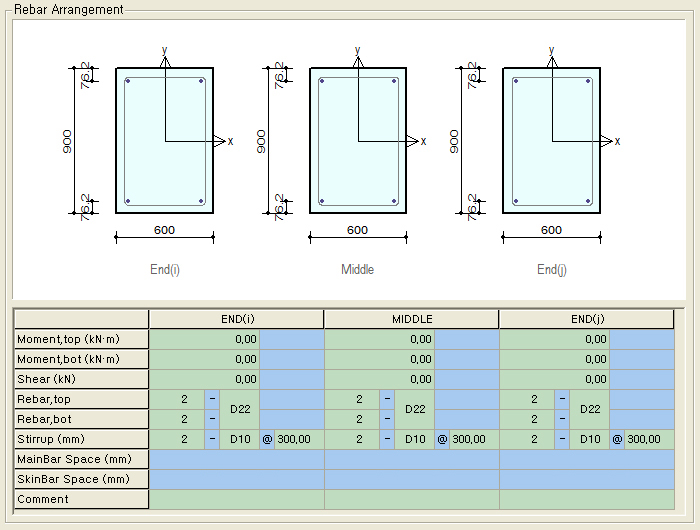This screenshot has height=530, width=700.
Task: Open D10 stirrup size cell in END(j)
Action: pos(590,439)
